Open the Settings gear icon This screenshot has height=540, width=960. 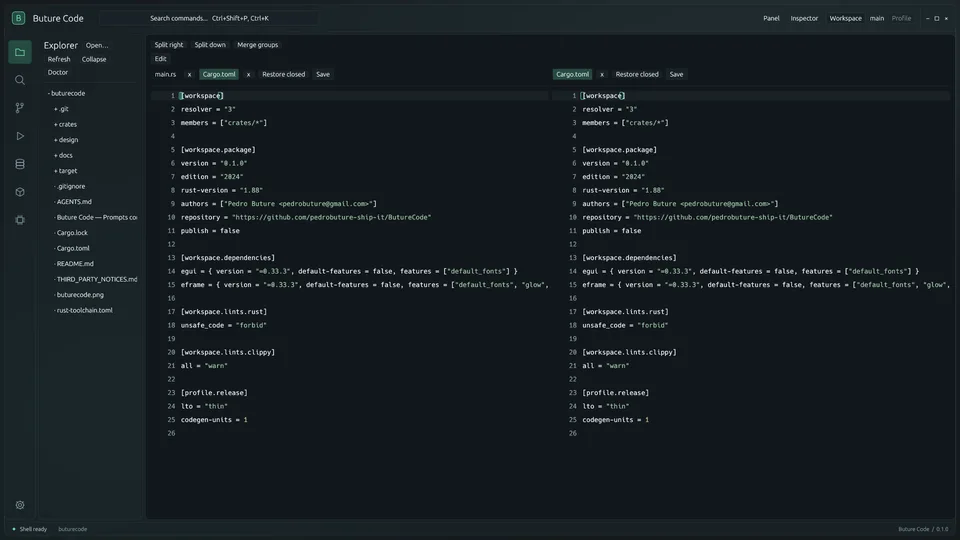pyautogui.click(x=20, y=505)
